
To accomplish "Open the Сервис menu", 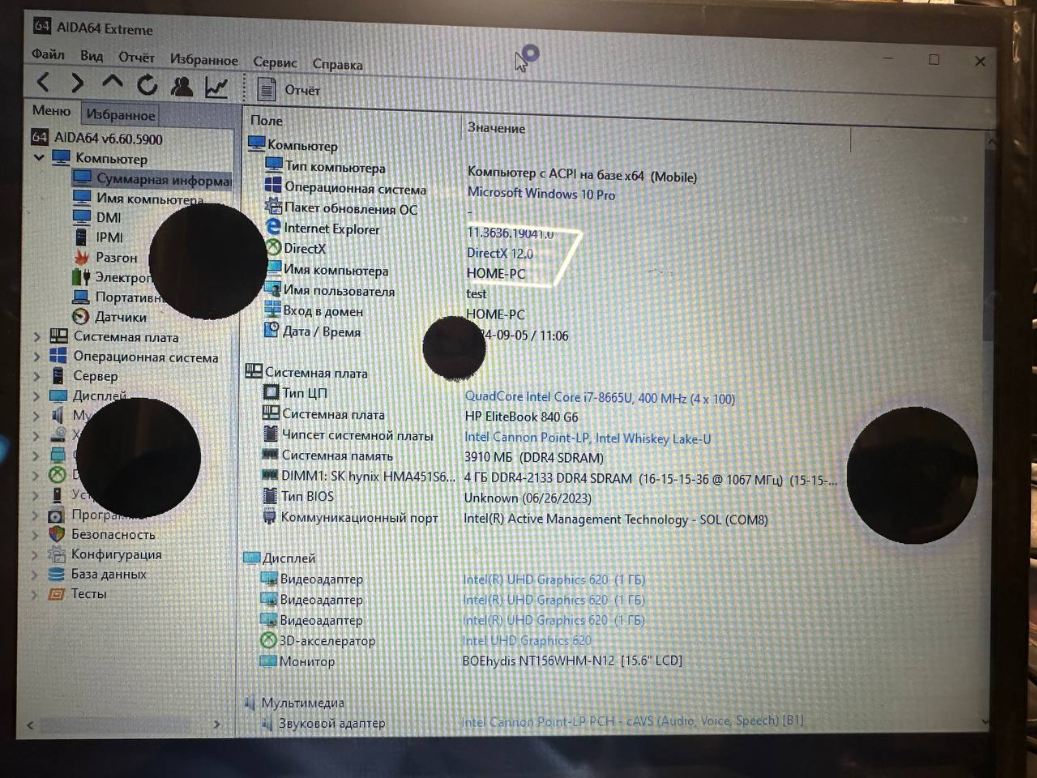I will [x=274, y=63].
